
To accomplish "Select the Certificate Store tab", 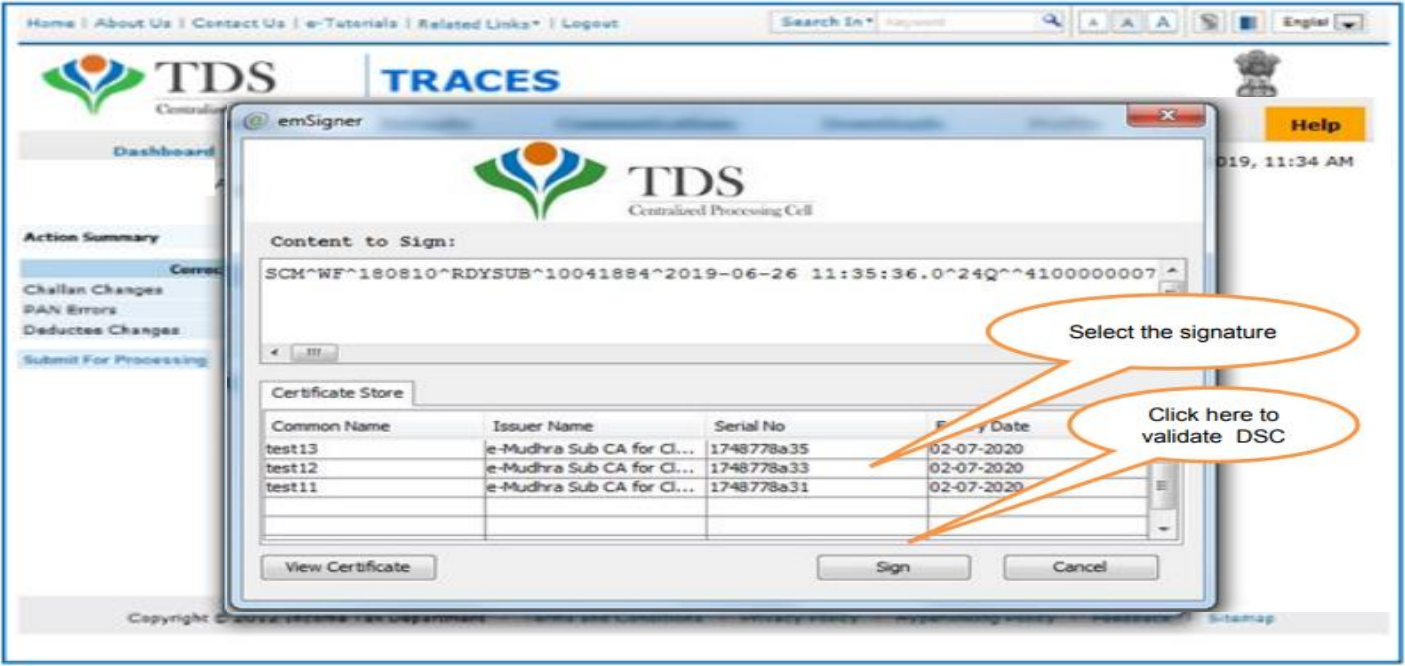I will click(337, 393).
